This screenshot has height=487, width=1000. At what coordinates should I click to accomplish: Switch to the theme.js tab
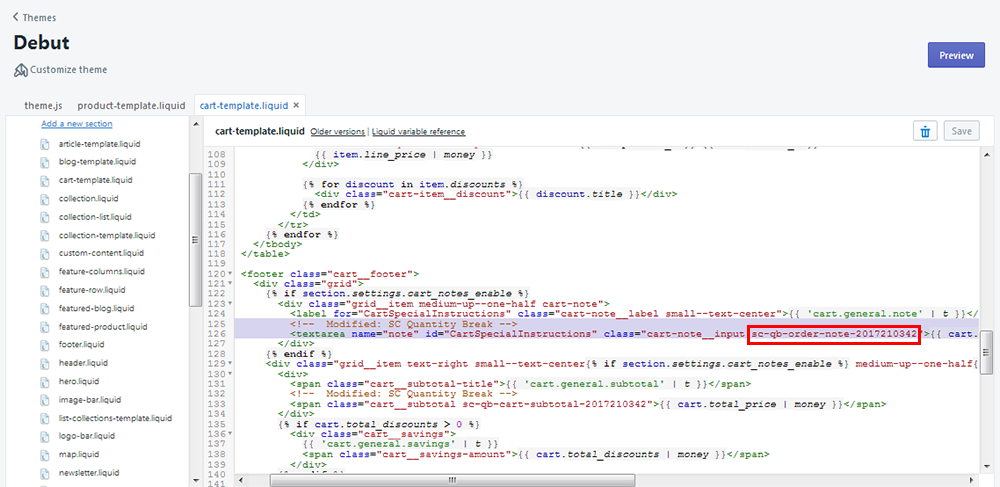tap(44, 105)
